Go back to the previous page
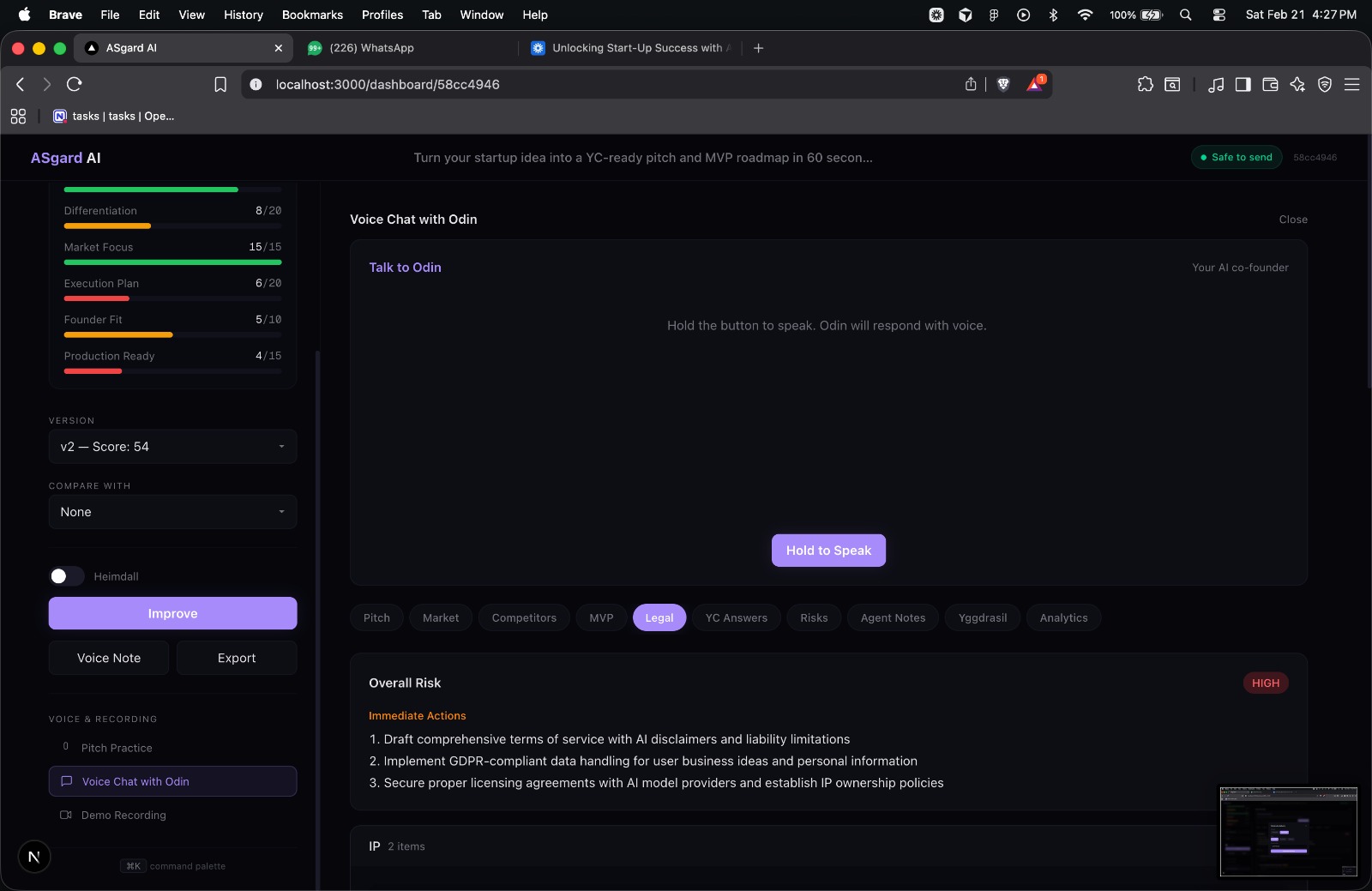 21,84
